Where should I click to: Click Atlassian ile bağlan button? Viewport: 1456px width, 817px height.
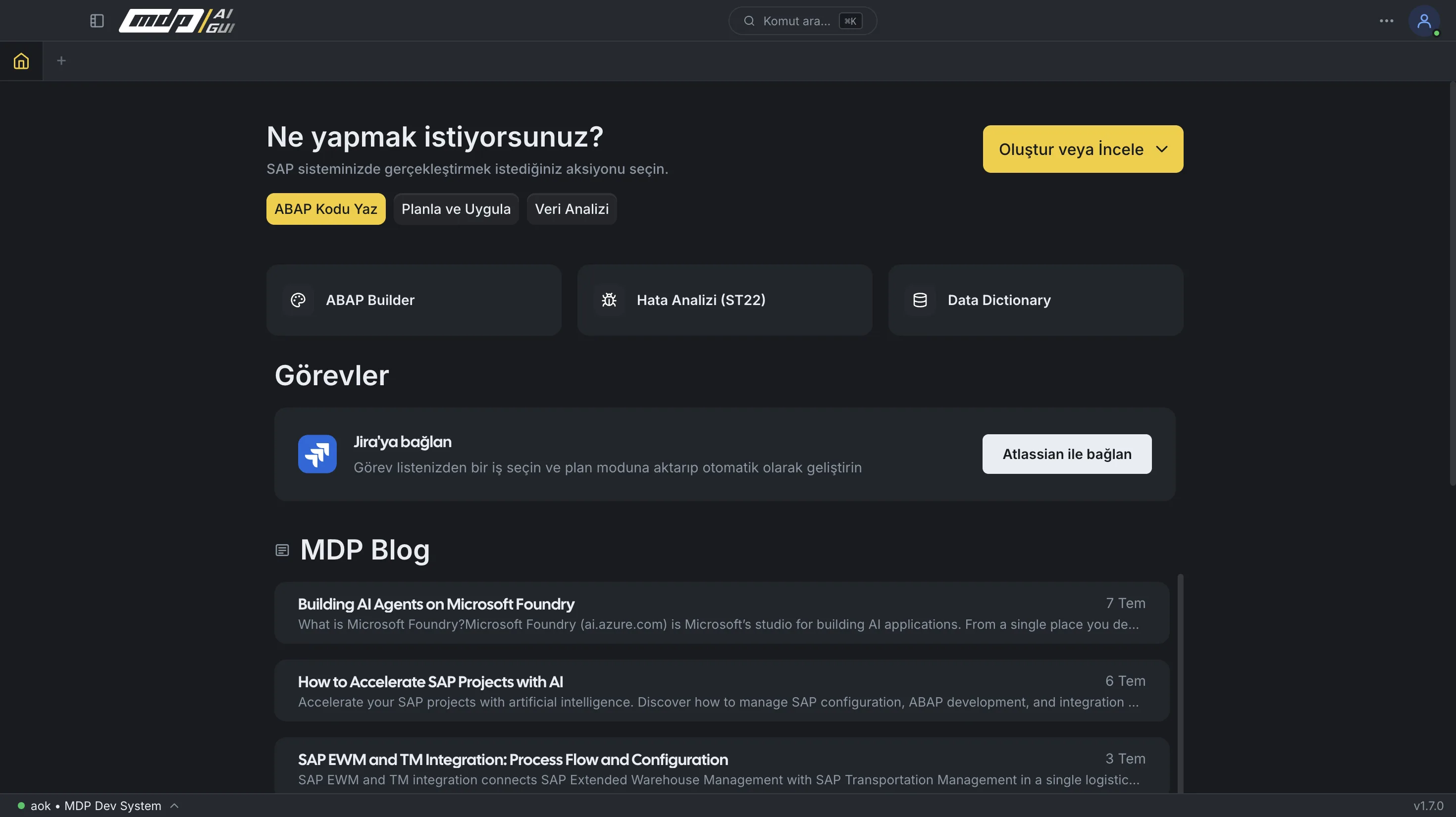tap(1067, 454)
